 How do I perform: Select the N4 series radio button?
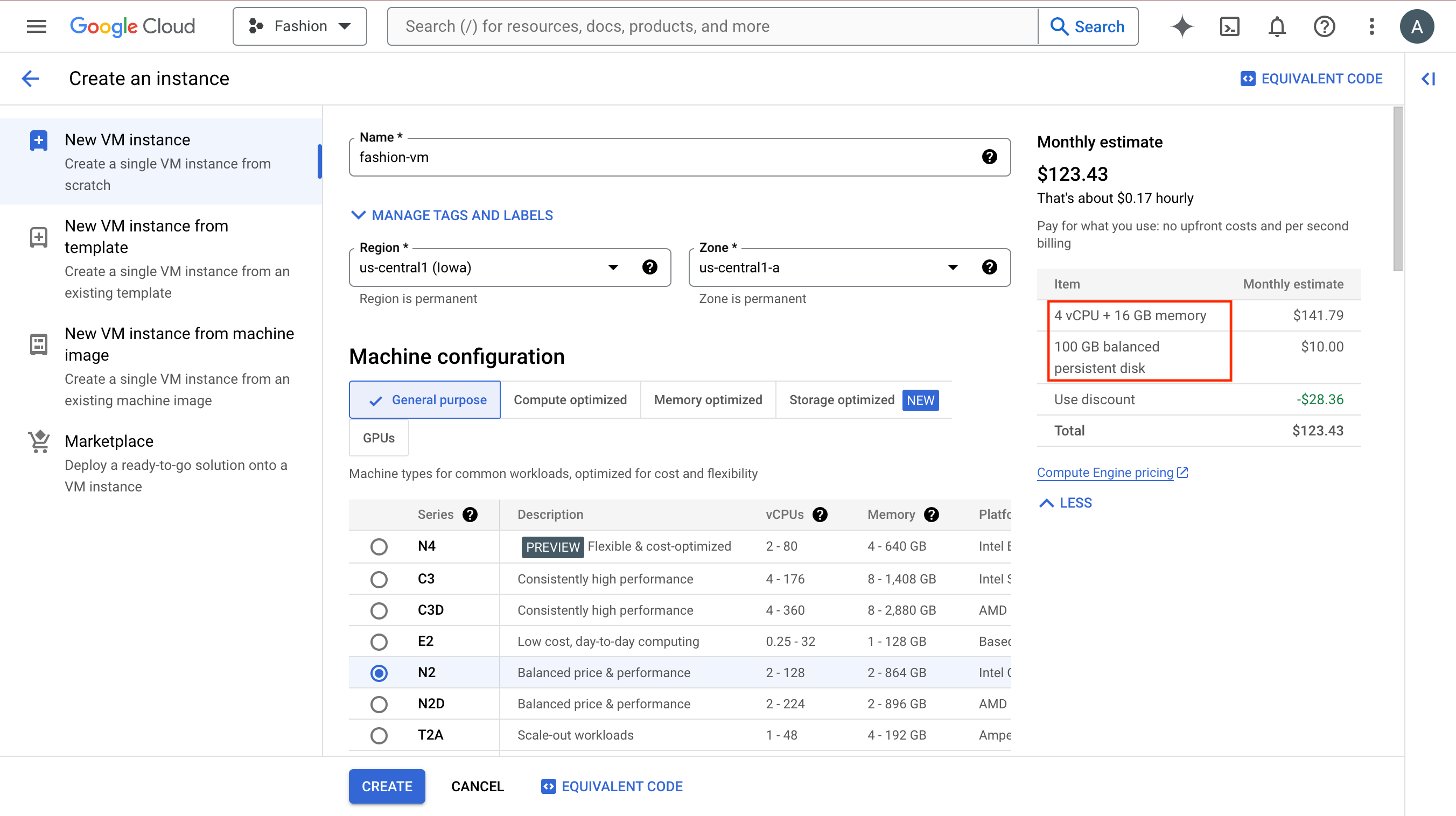(379, 546)
